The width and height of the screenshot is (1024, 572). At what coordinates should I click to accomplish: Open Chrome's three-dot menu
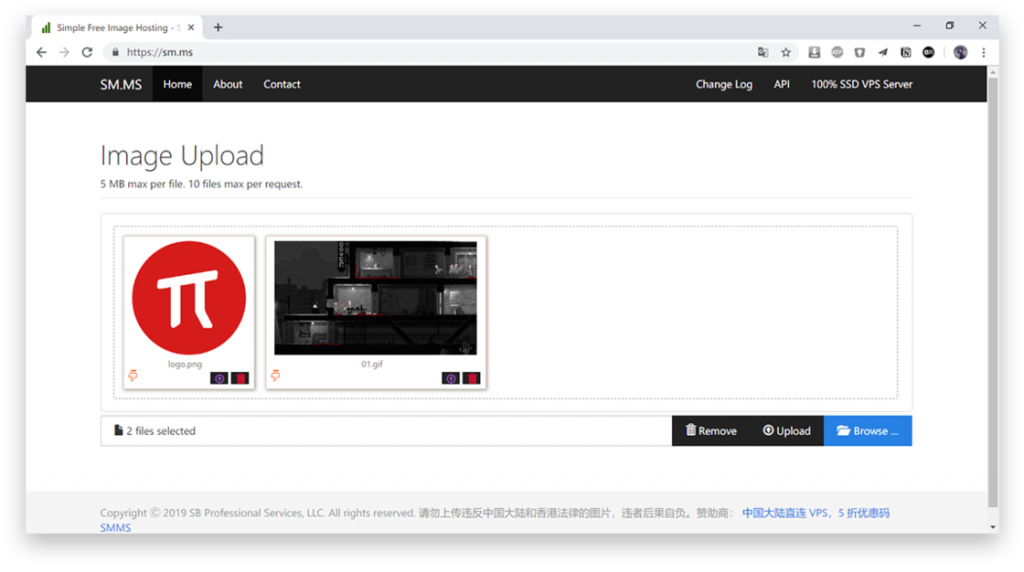984,52
